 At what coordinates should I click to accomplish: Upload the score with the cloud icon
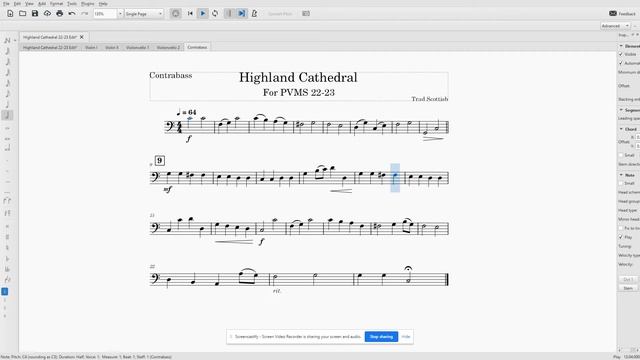tap(47, 13)
